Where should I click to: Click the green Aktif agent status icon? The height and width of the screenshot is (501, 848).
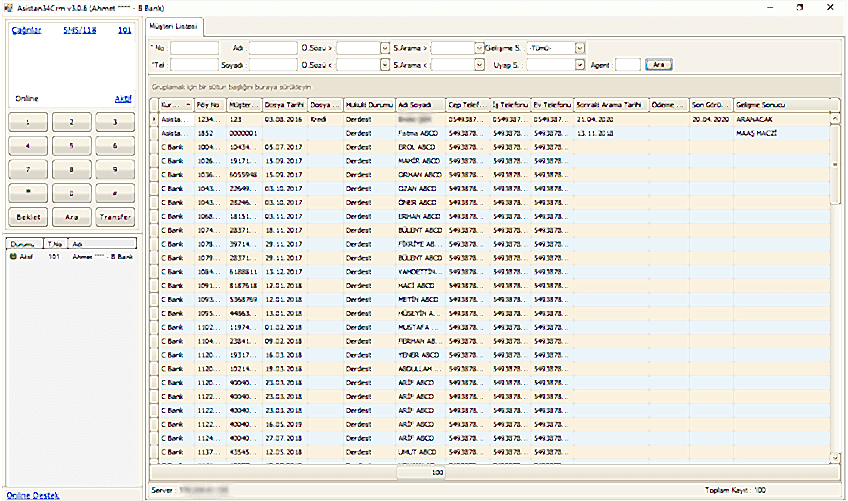[13, 255]
